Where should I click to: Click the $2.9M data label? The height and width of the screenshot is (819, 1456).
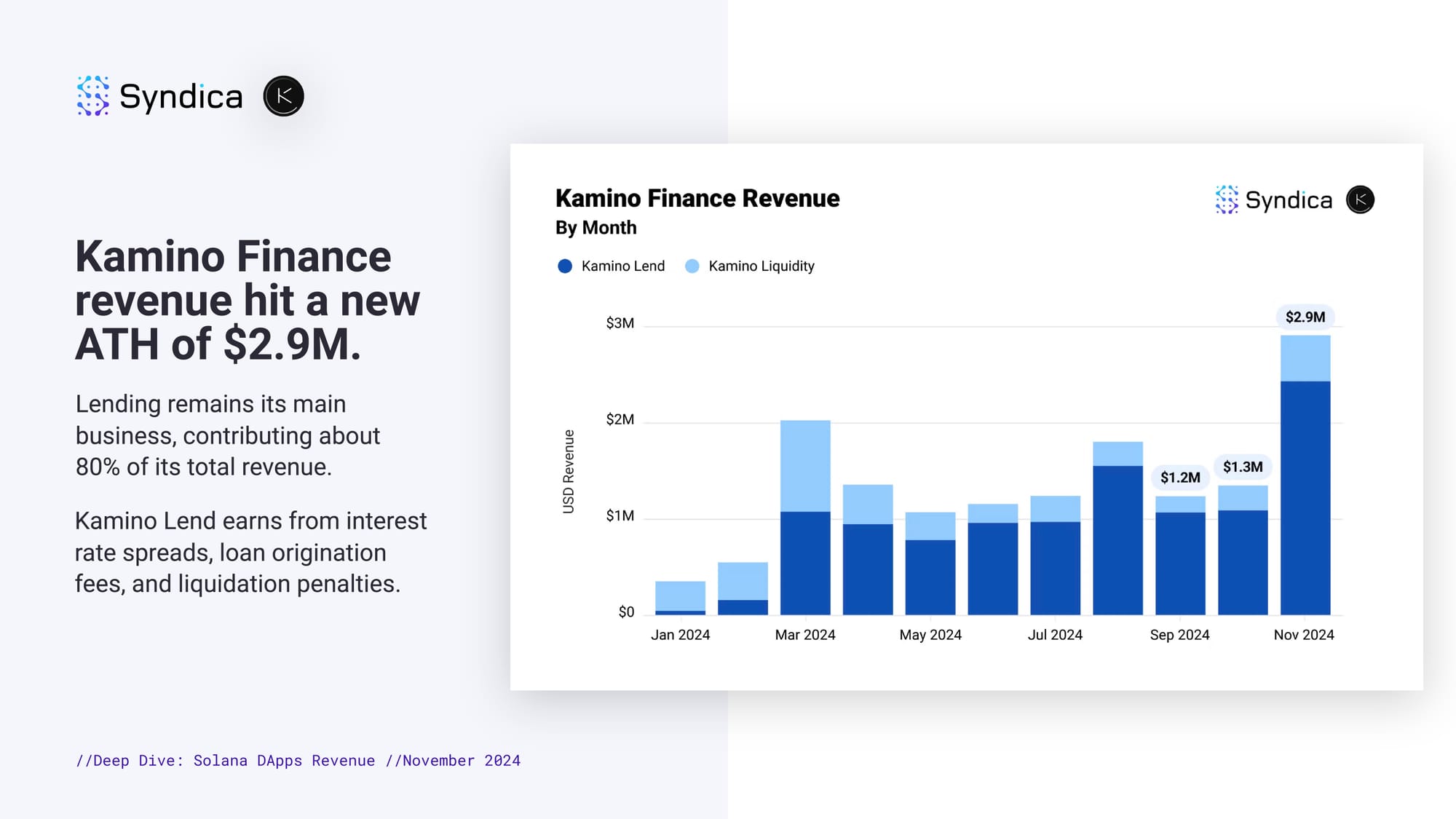coord(1305,317)
